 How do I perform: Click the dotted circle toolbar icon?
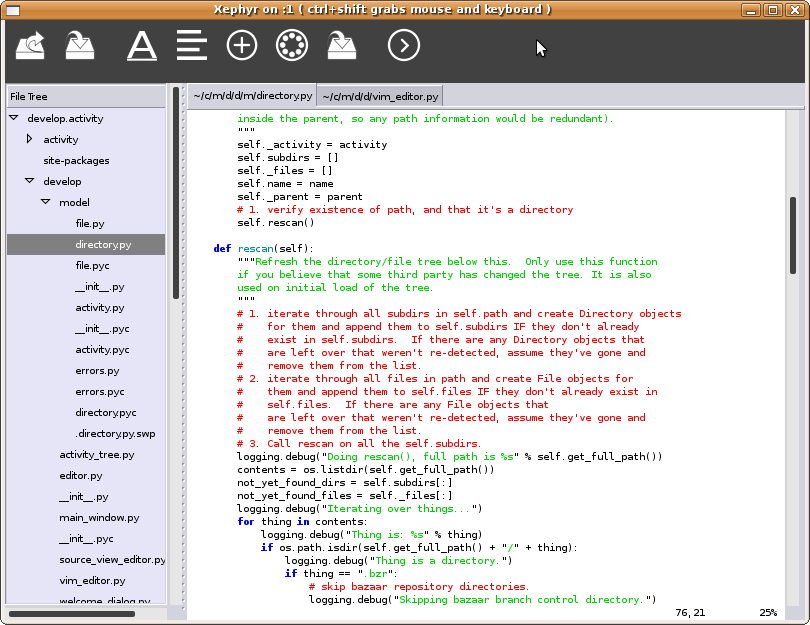tap(292, 45)
